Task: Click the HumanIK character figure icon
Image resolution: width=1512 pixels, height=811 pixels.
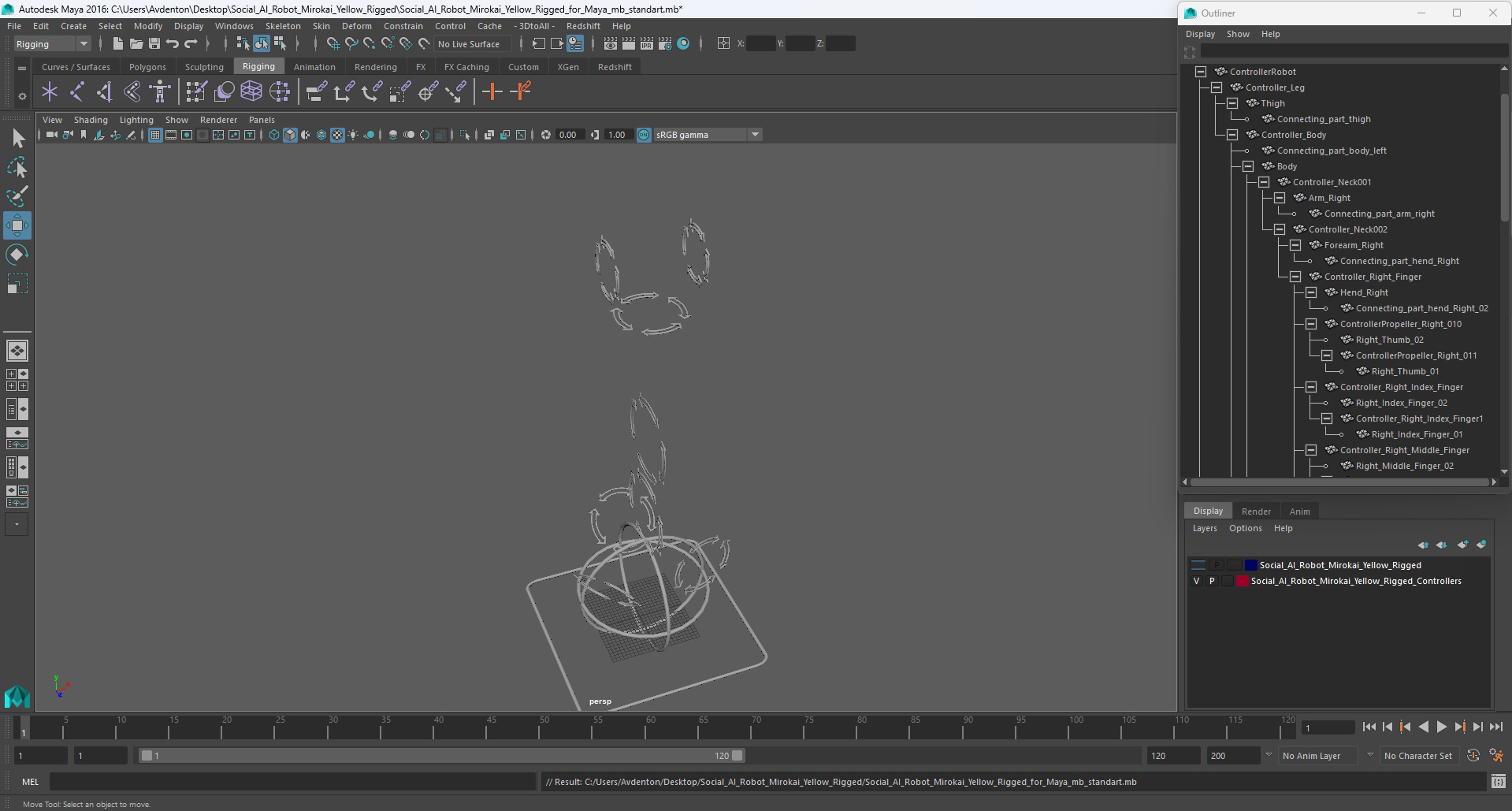Action: [x=160, y=92]
